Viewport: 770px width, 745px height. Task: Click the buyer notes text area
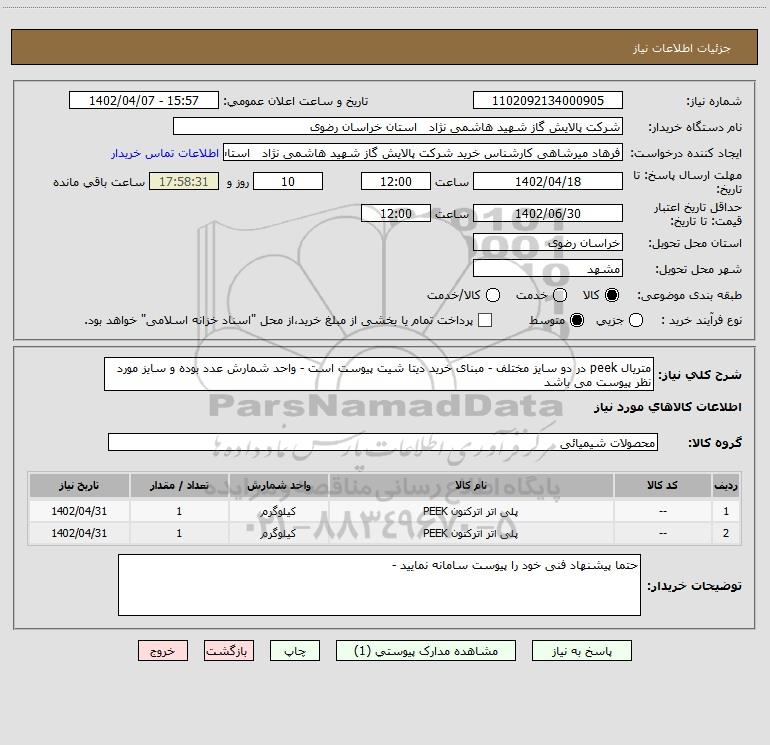click(379, 585)
